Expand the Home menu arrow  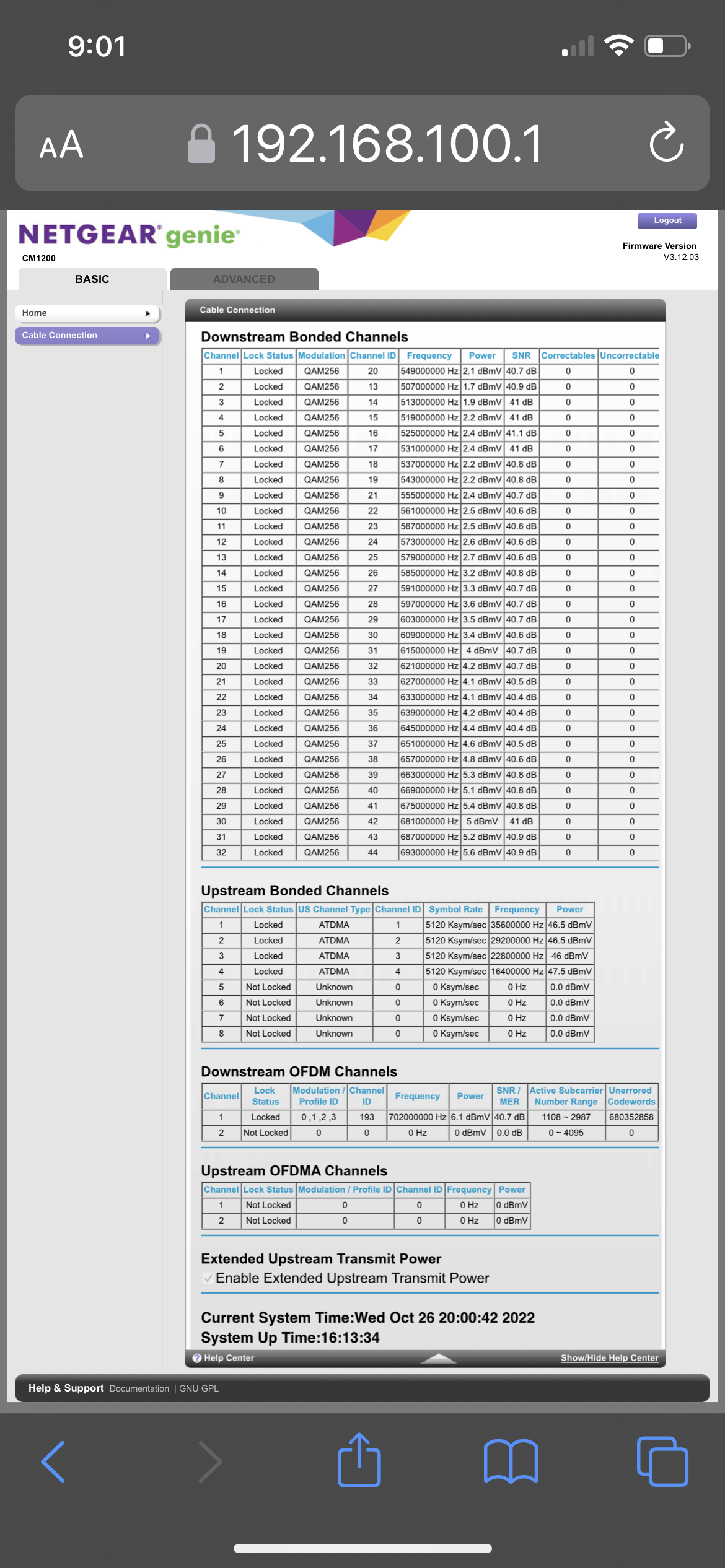tap(147, 313)
